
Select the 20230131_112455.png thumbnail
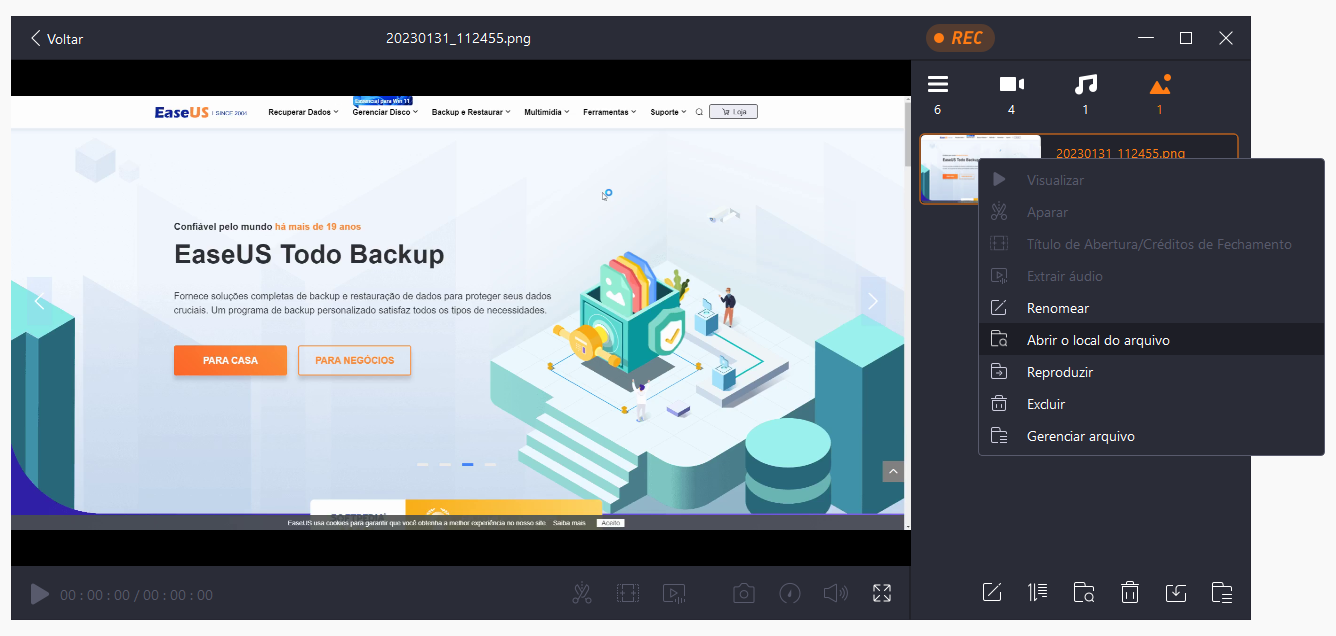[x=980, y=168]
